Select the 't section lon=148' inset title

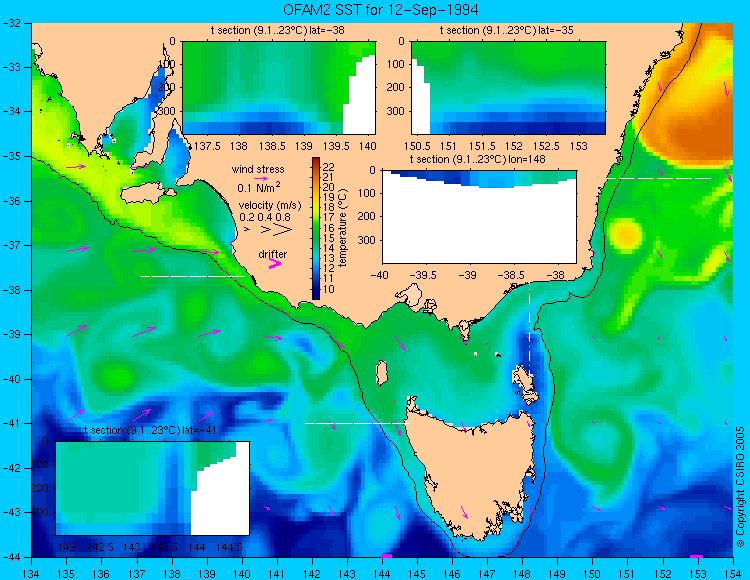coord(477,159)
